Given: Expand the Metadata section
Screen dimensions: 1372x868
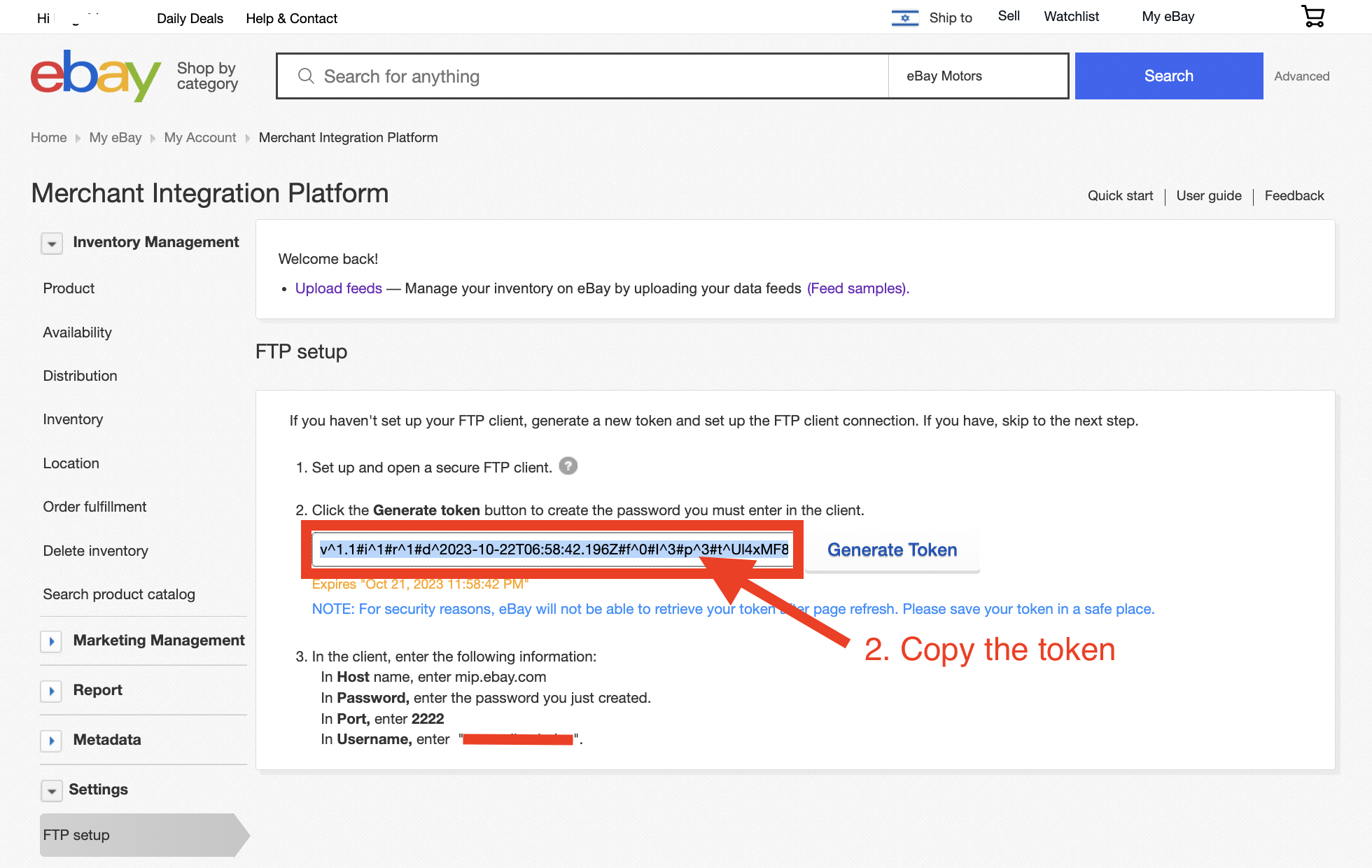Looking at the screenshot, I should tap(52, 741).
